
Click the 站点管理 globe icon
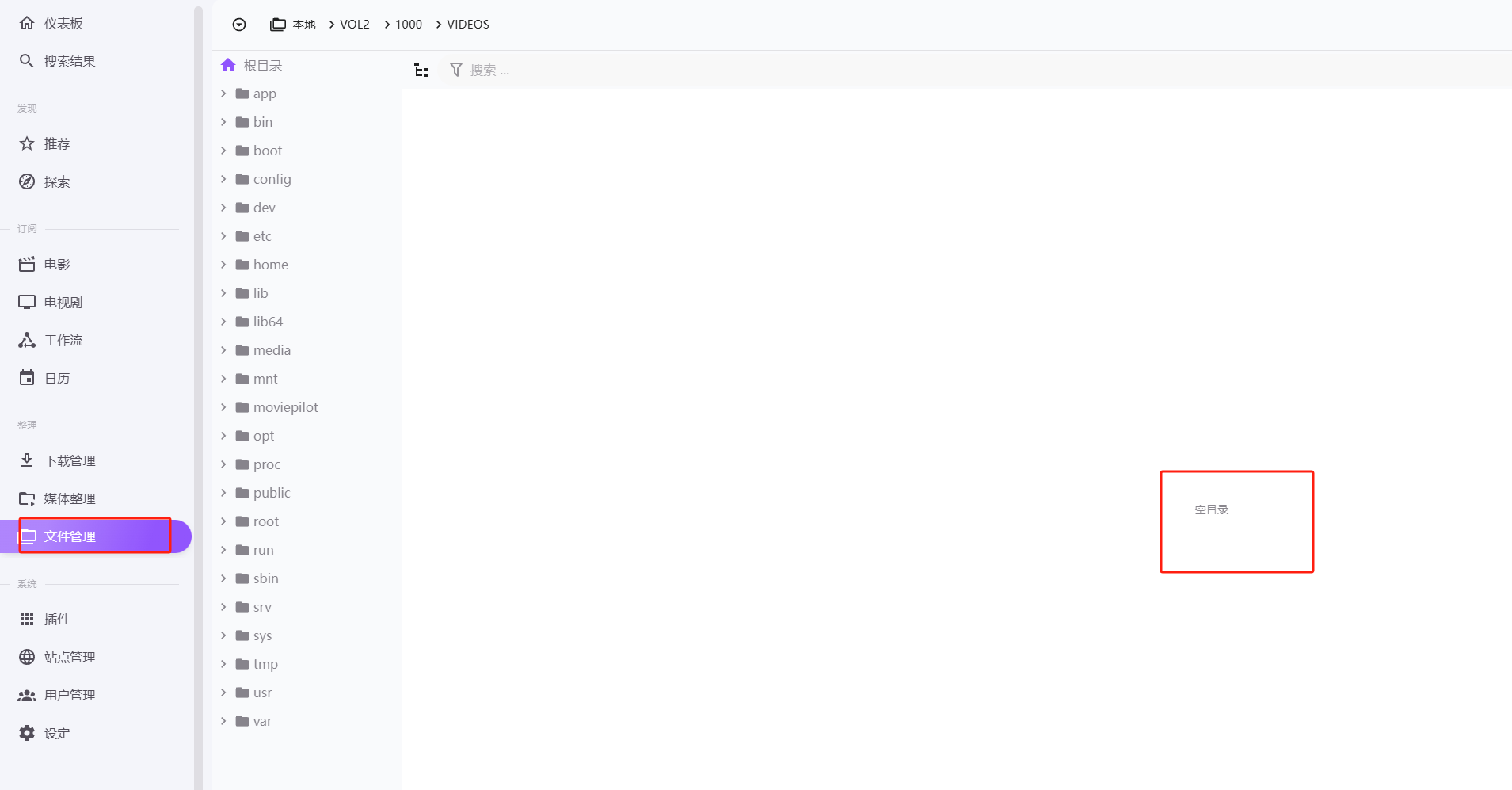click(27, 657)
